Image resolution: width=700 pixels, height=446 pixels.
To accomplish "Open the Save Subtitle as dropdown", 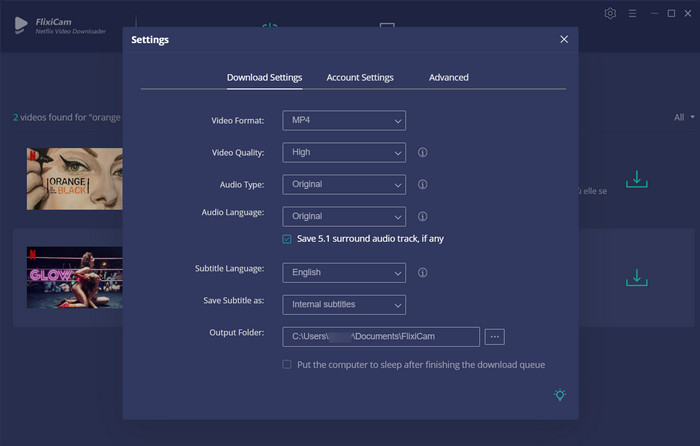I will 344,304.
